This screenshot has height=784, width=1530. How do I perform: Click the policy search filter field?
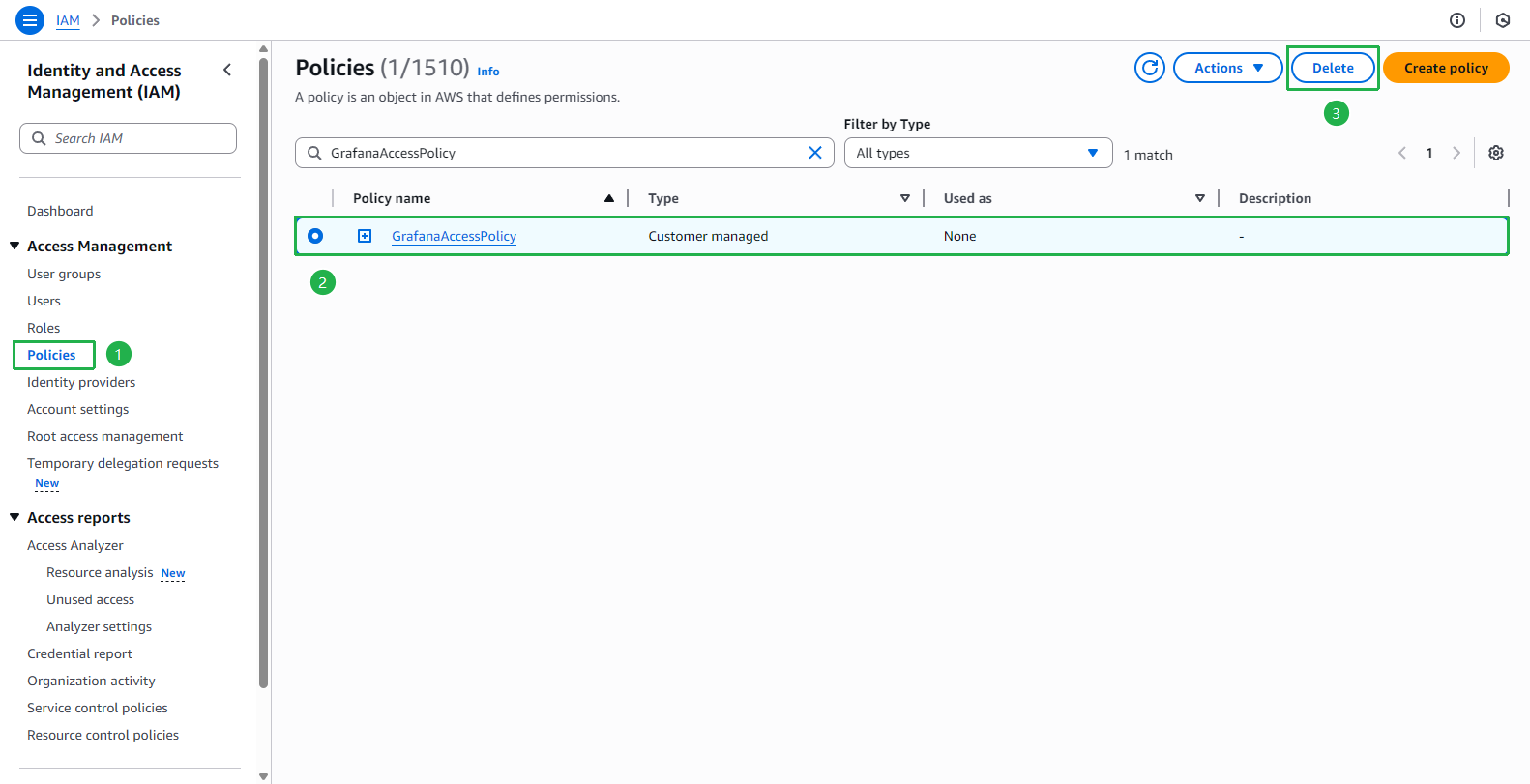564,153
